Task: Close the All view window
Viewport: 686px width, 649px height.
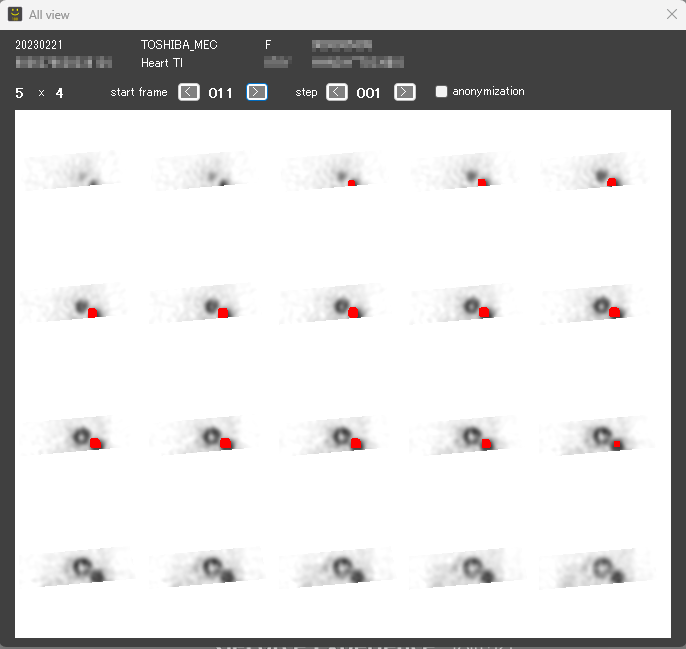Action: pos(671,15)
